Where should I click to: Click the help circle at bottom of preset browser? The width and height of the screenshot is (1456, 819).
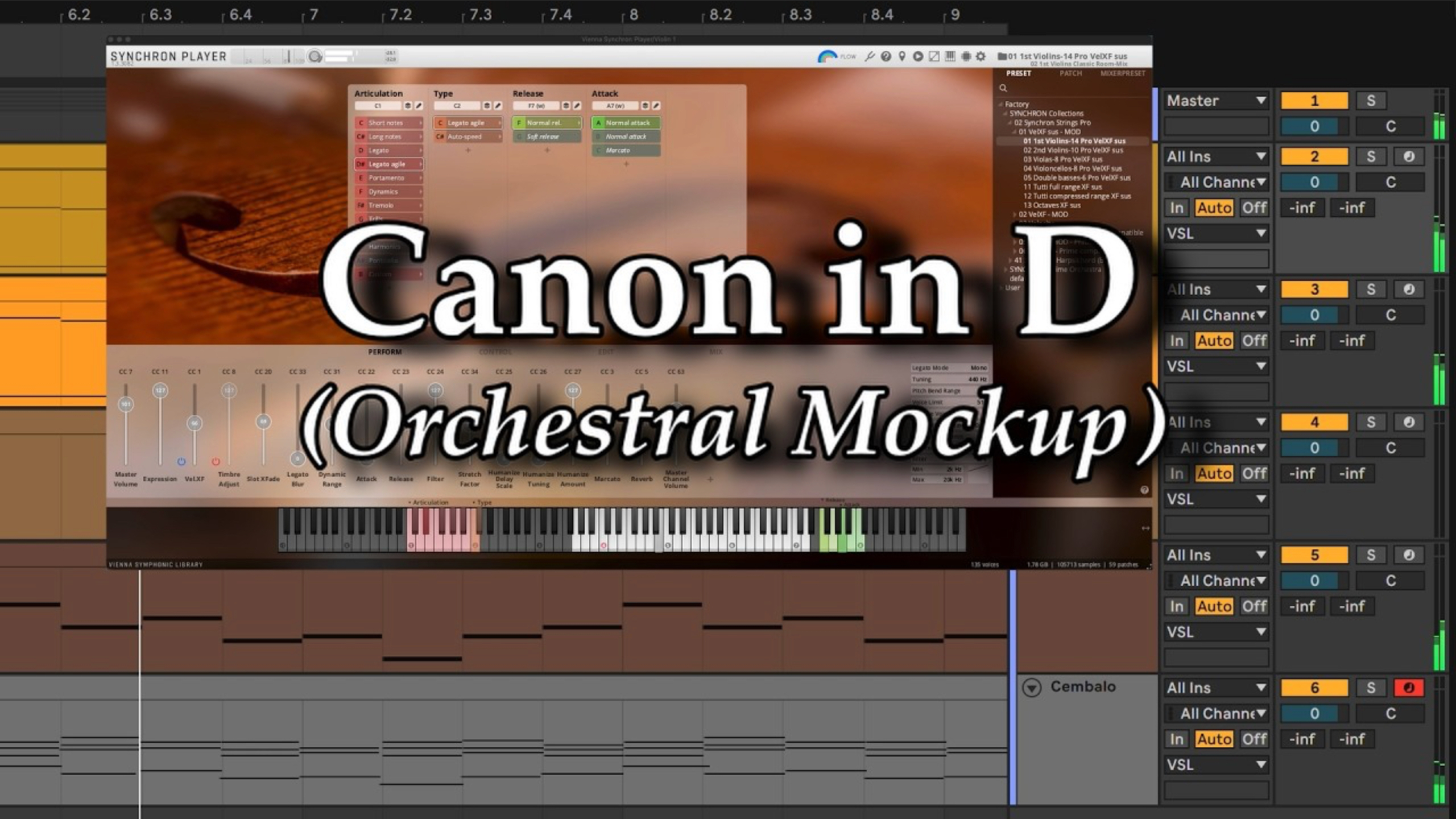pos(1144,490)
